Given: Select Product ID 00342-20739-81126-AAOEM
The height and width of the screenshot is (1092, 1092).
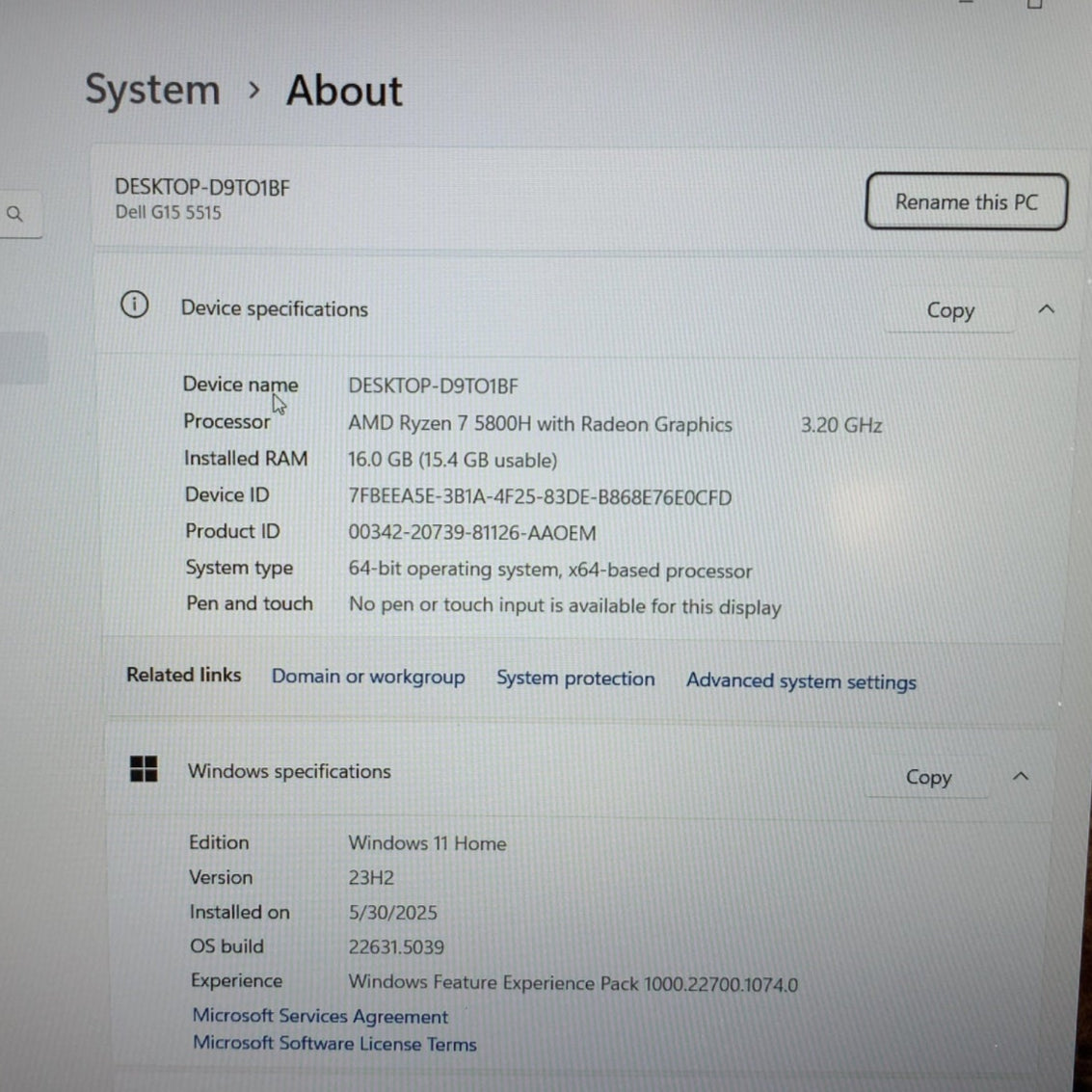Looking at the screenshot, I should click(472, 533).
